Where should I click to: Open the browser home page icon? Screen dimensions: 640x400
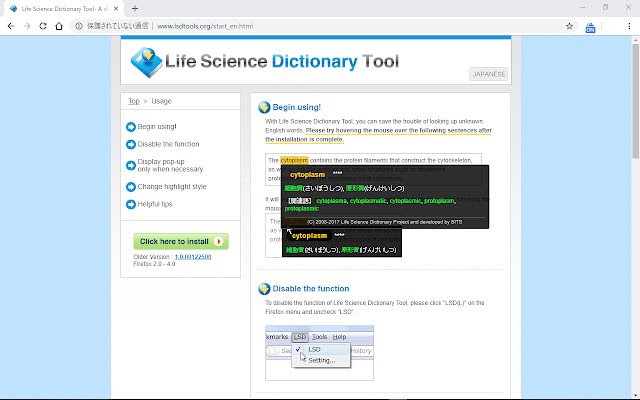59,26
